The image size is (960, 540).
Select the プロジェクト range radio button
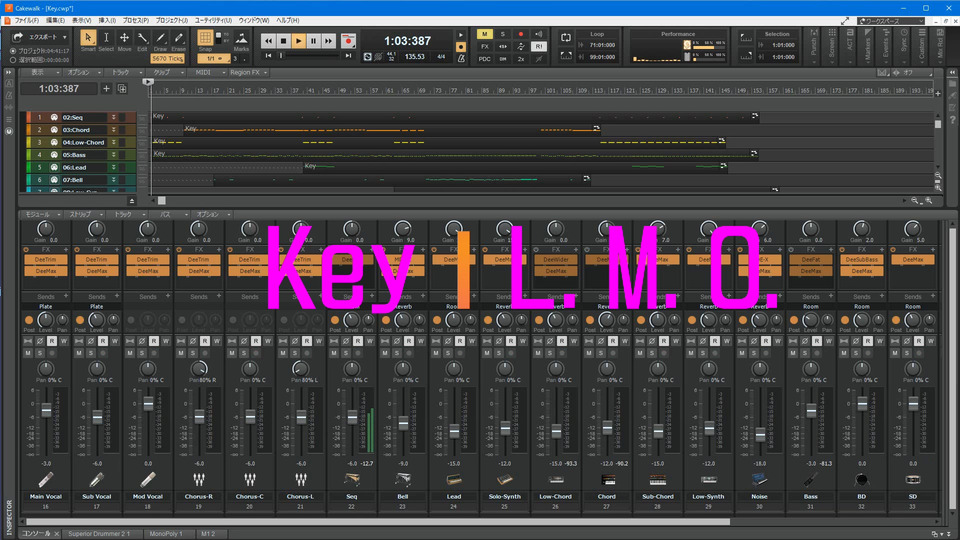(x=13, y=51)
